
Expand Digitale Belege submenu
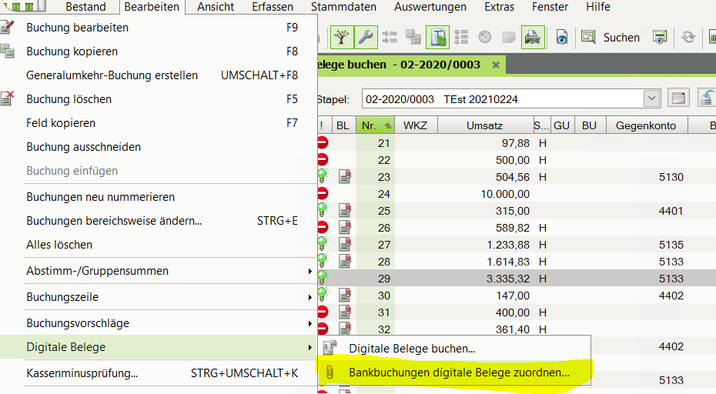pyautogui.click(x=158, y=347)
